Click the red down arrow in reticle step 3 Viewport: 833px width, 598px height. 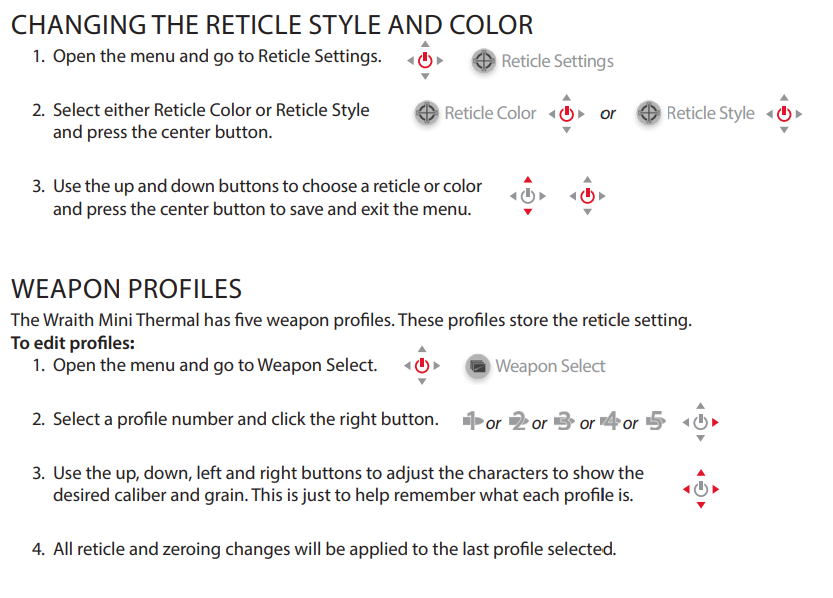(528, 212)
